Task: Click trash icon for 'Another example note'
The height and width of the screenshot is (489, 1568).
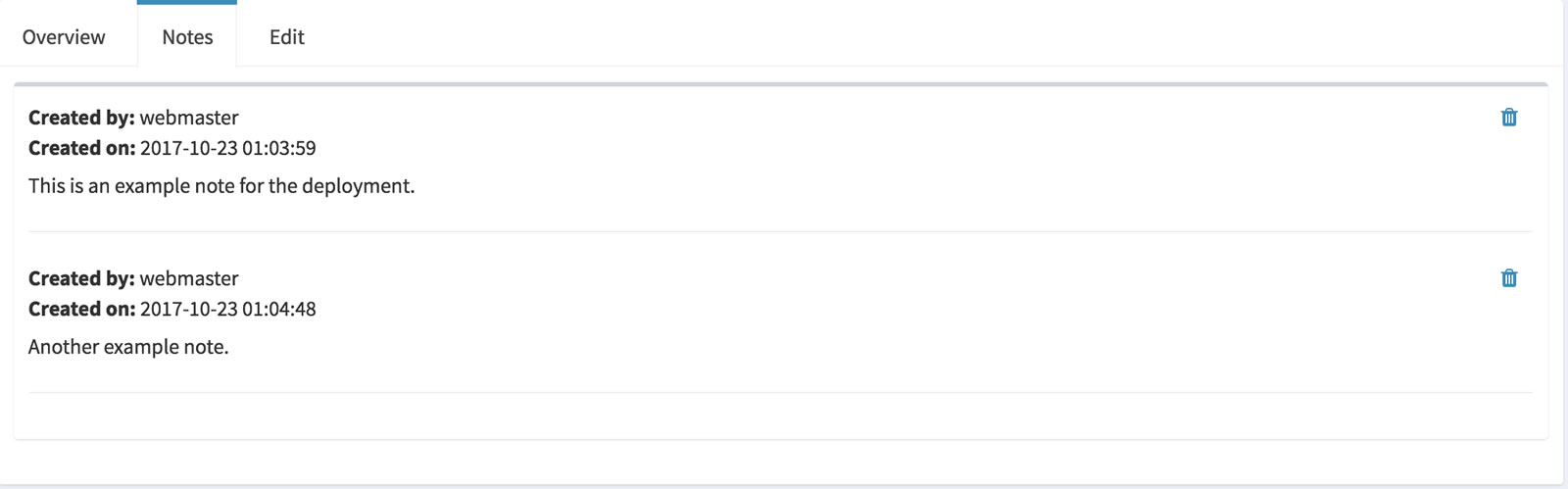Action: pyautogui.click(x=1509, y=278)
